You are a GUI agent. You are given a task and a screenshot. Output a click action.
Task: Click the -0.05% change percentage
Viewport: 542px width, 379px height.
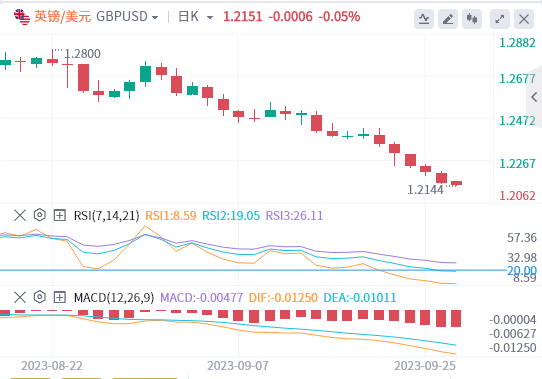click(339, 17)
